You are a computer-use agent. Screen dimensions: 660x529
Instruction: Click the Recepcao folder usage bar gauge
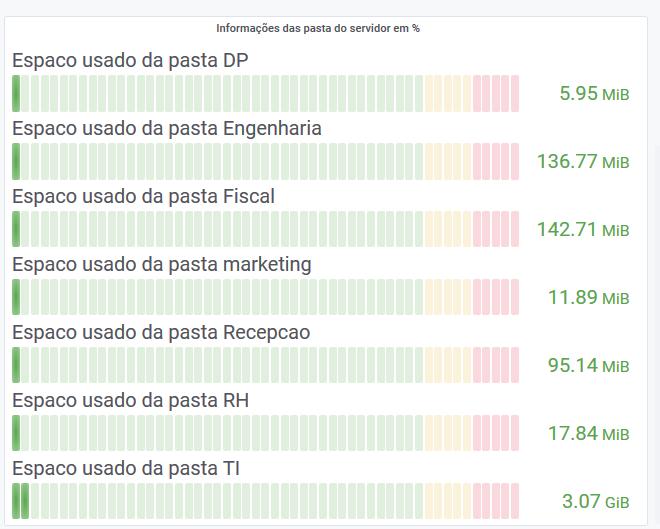click(x=266, y=365)
